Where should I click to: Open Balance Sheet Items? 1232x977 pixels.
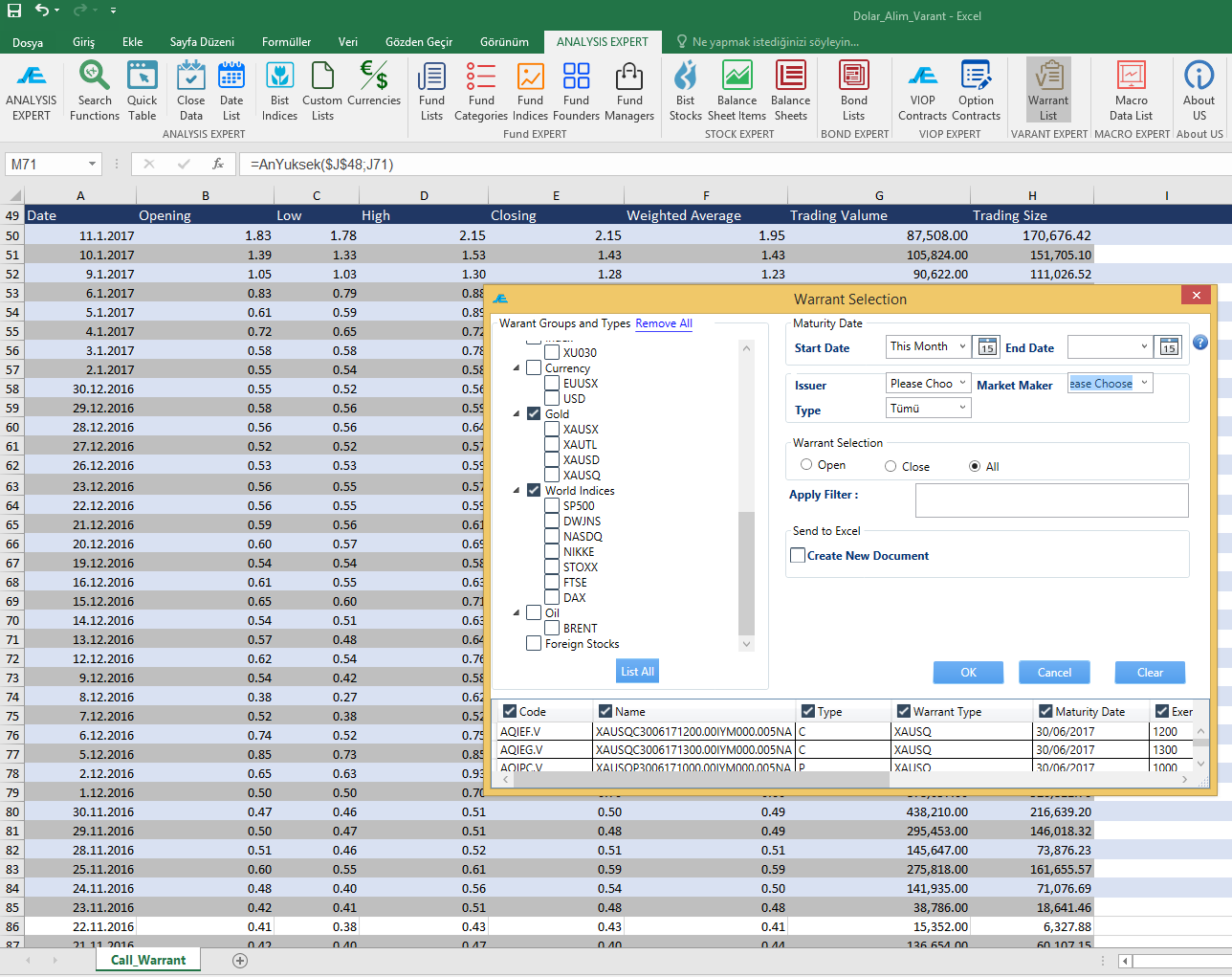click(x=737, y=91)
